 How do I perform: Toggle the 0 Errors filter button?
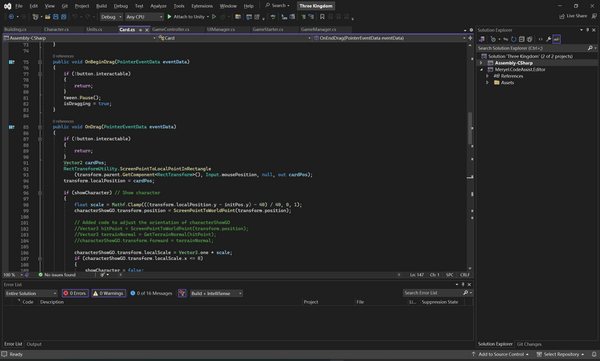click(75, 293)
